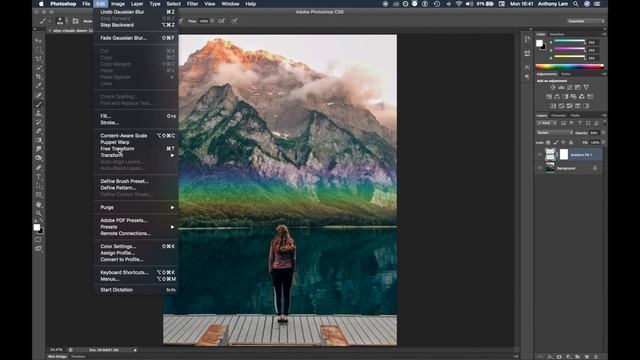The image size is (640, 360).
Task: Select the Zoom tool
Action: pyautogui.click(x=38, y=213)
